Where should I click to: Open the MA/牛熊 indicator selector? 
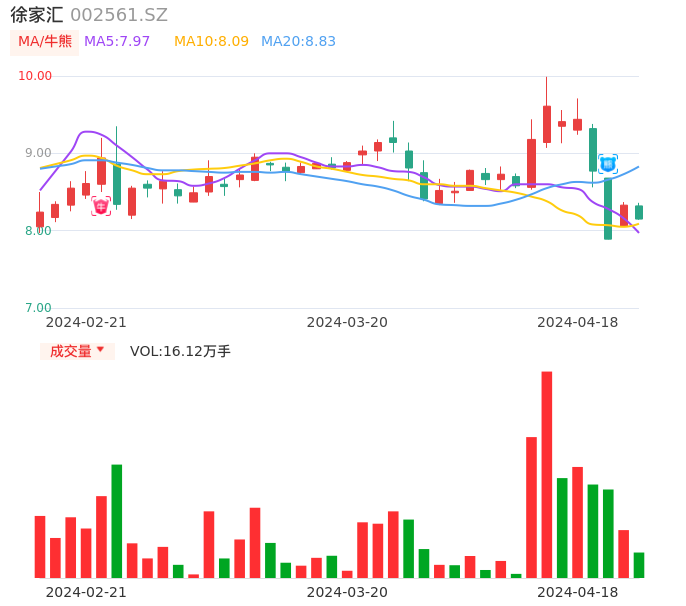45,42
